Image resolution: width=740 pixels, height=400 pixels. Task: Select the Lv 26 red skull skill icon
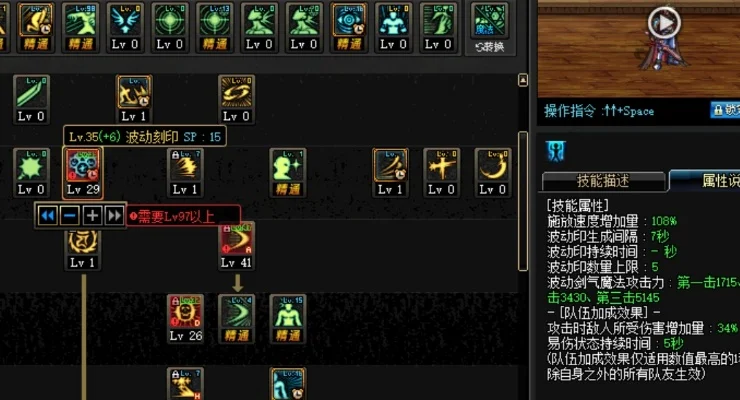click(185, 318)
